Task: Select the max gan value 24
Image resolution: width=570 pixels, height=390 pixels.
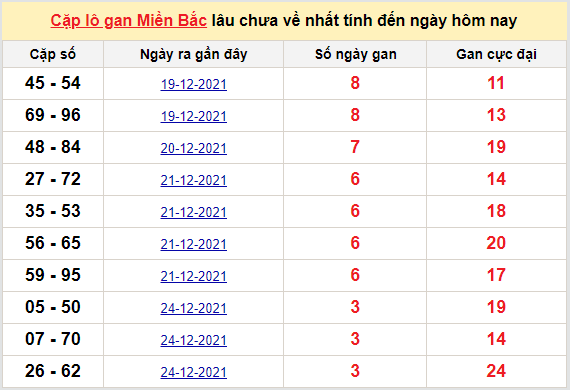Action: pos(496,371)
